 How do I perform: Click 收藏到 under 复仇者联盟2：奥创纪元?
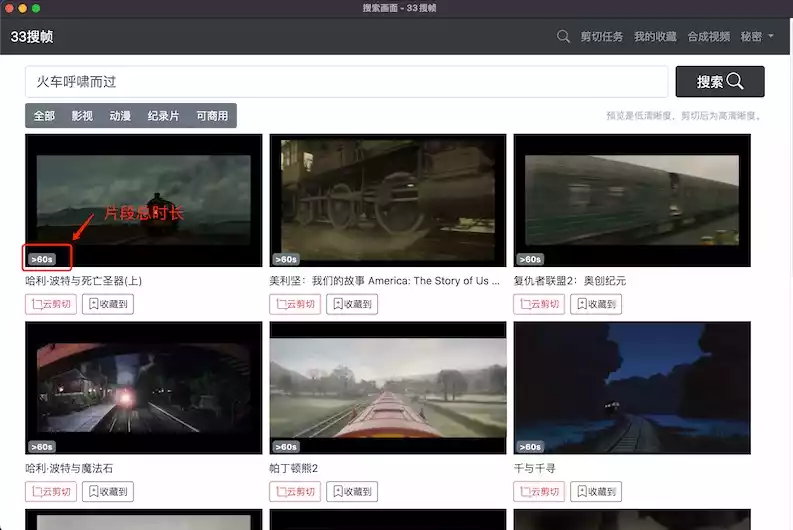click(596, 304)
